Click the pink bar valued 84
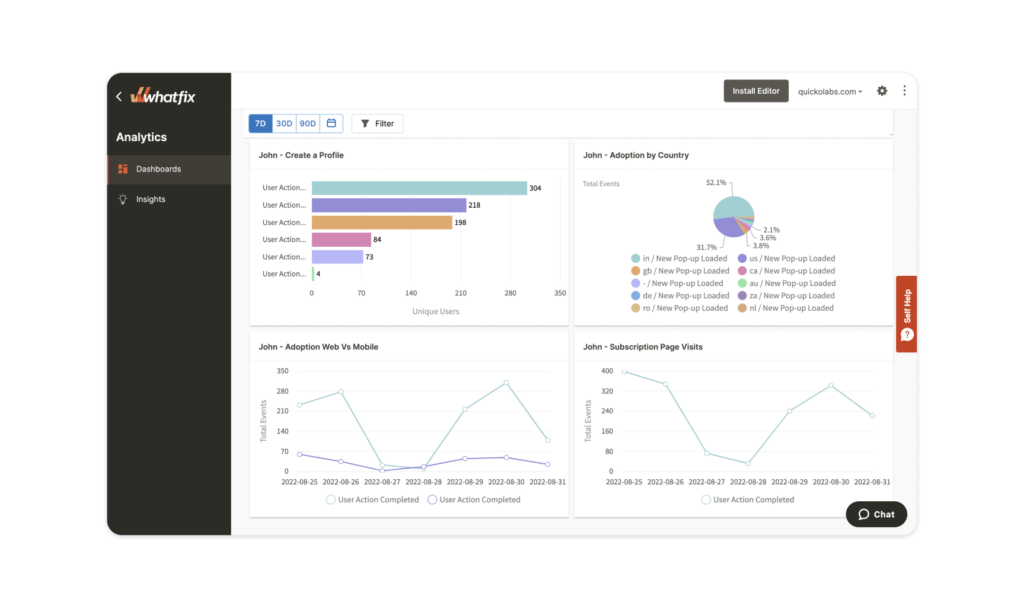The height and width of the screenshot is (608, 1024). point(341,240)
